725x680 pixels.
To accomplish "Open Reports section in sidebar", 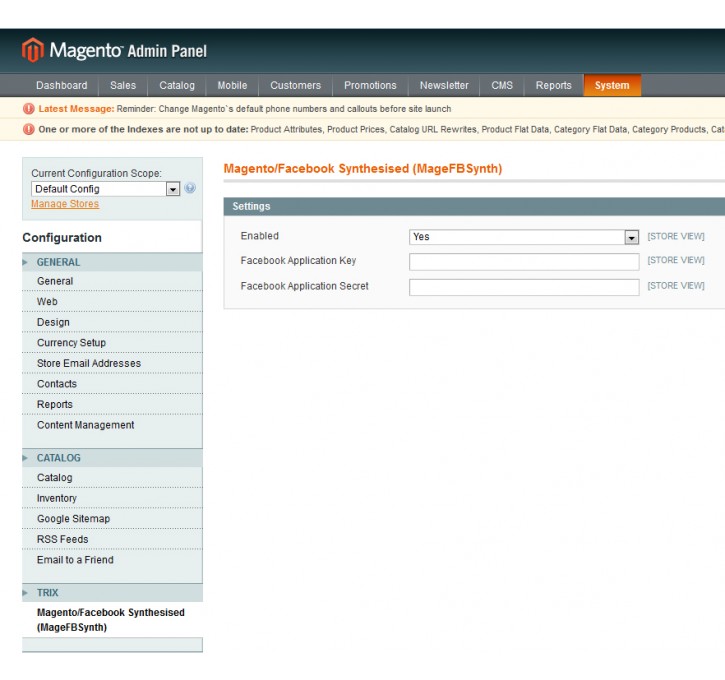I will pyautogui.click(x=112, y=404).
